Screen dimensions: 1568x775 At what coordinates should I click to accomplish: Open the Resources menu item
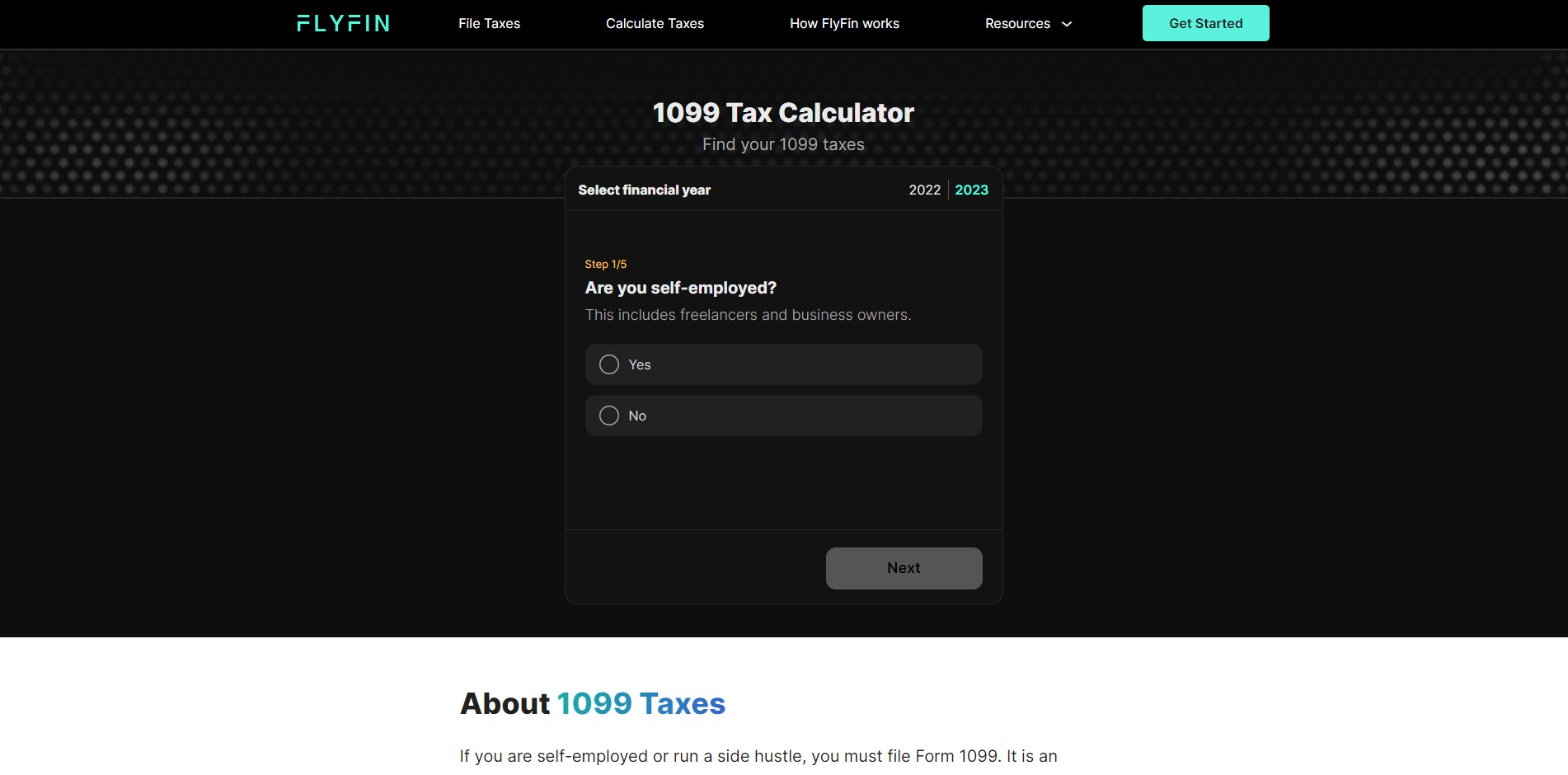(1017, 23)
